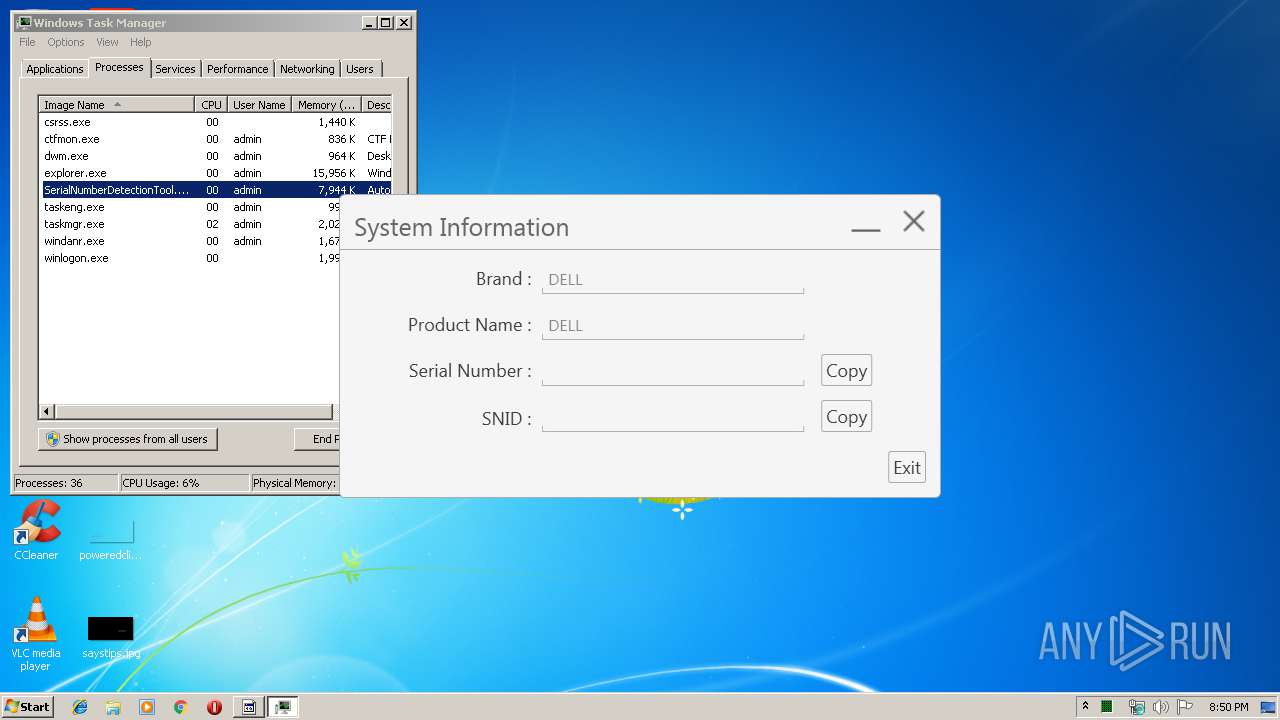This screenshot has height=720, width=1280.
Task: Click the SNID input field
Action: 672,418
